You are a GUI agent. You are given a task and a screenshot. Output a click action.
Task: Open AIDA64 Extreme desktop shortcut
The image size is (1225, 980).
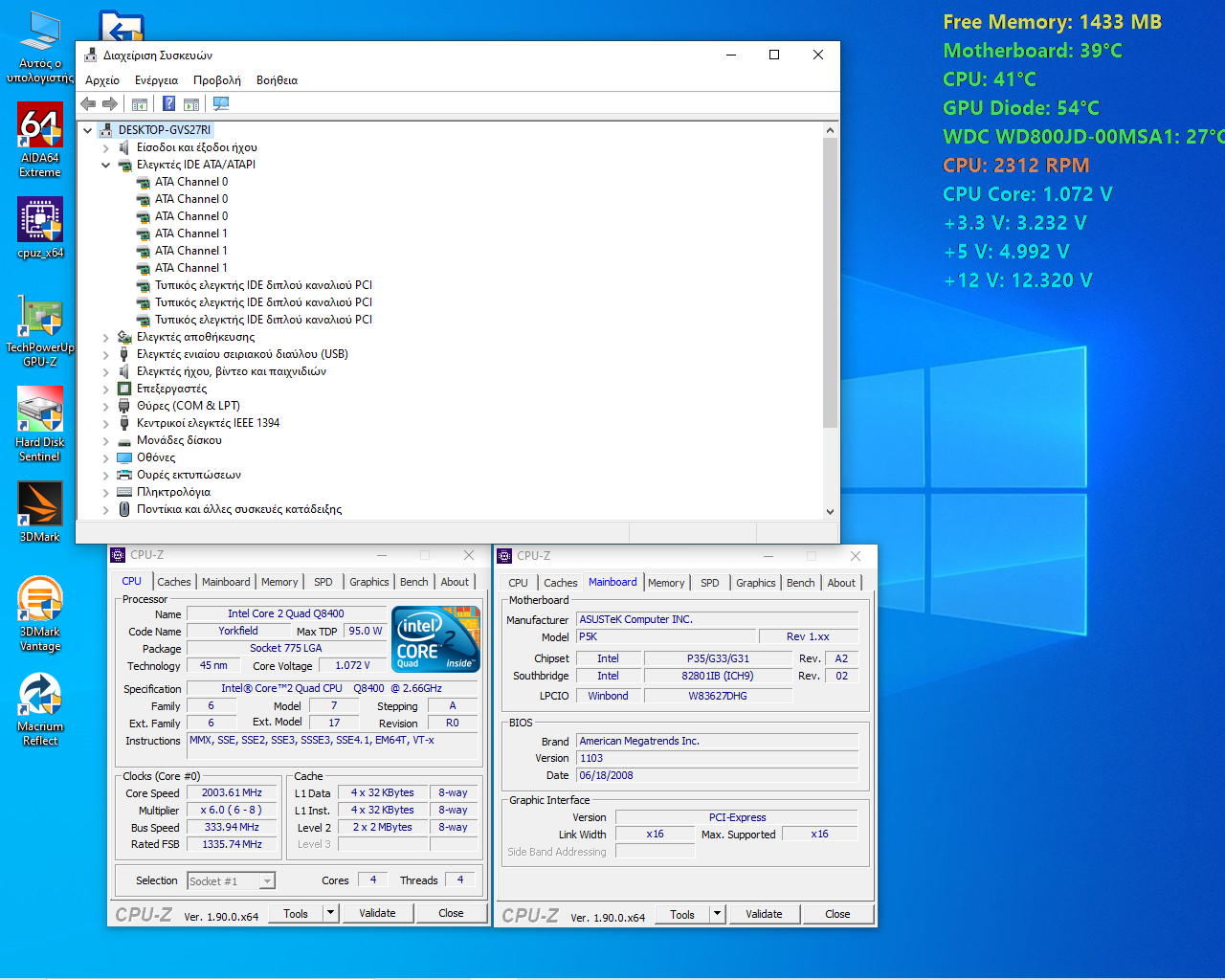[x=40, y=140]
